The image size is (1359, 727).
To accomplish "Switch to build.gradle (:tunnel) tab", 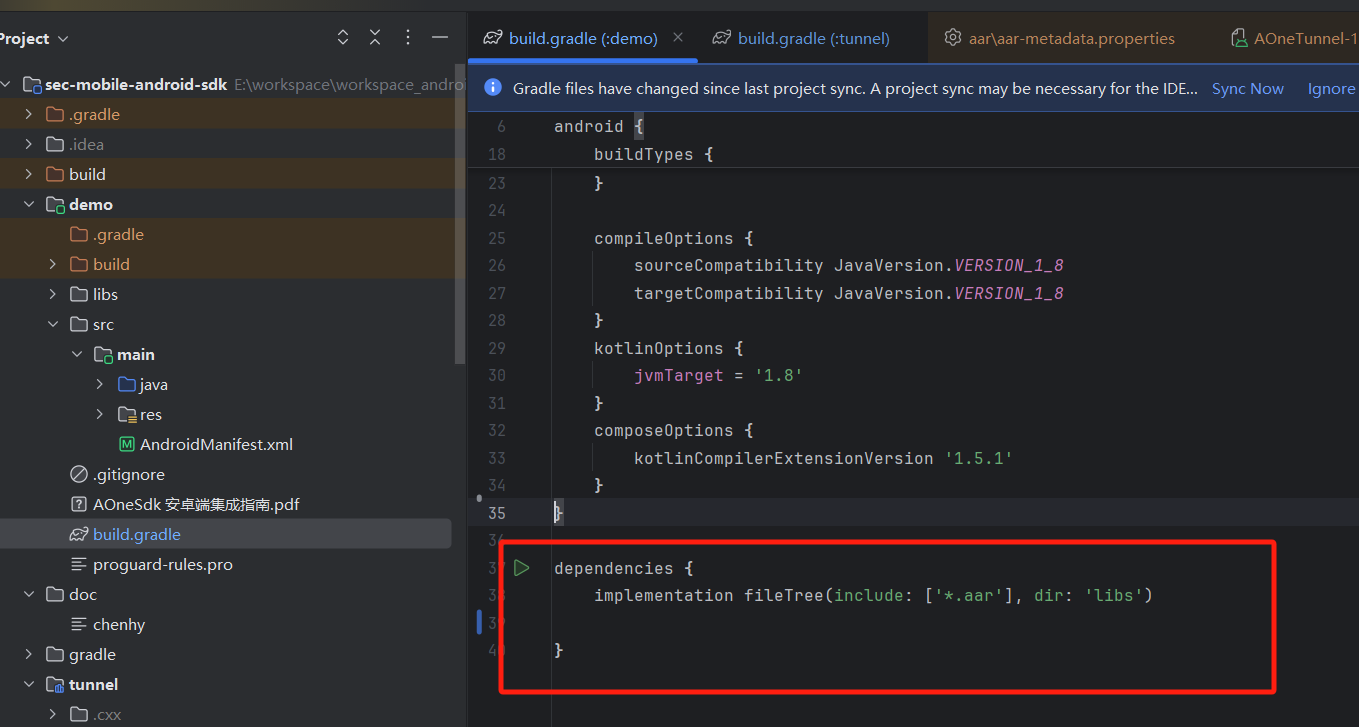I will coord(802,39).
